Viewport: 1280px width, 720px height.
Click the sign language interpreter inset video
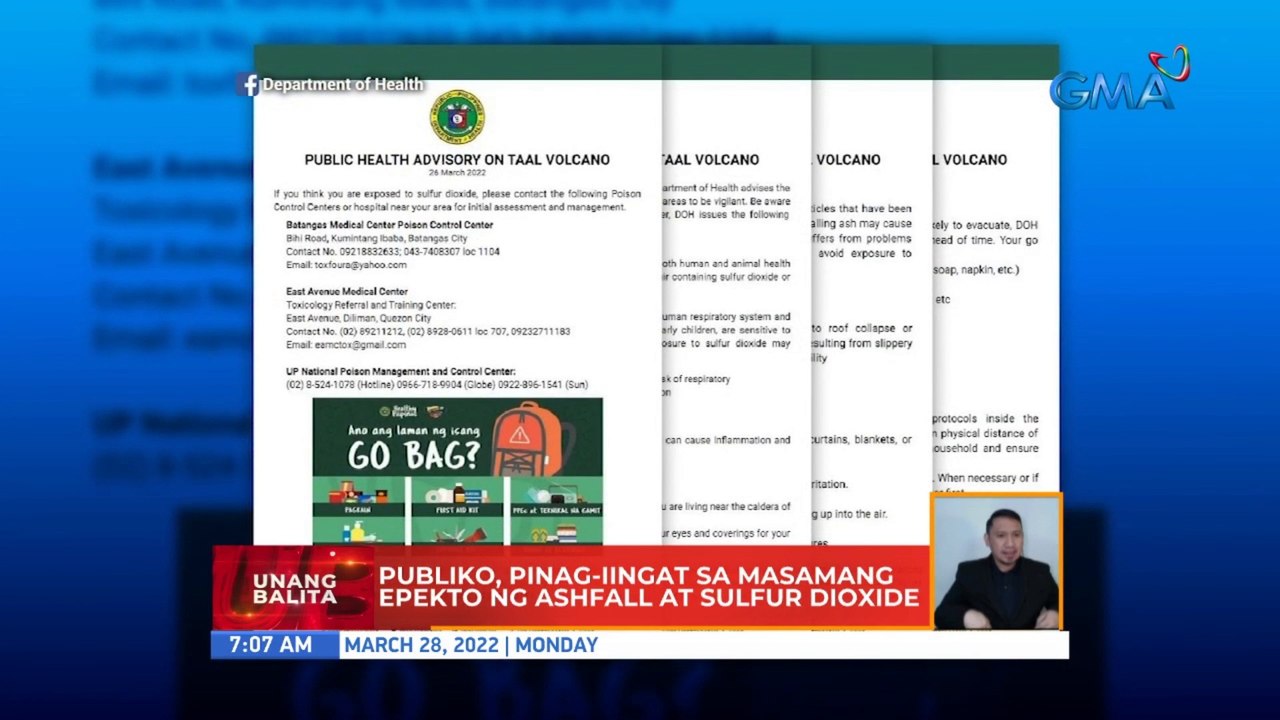pos(996,562)
